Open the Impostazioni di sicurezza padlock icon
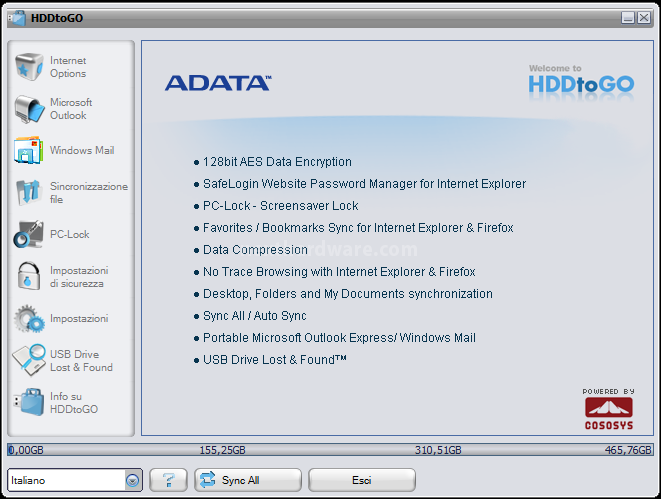Screen dimensions: 661x499 click(x=29, y=276)
